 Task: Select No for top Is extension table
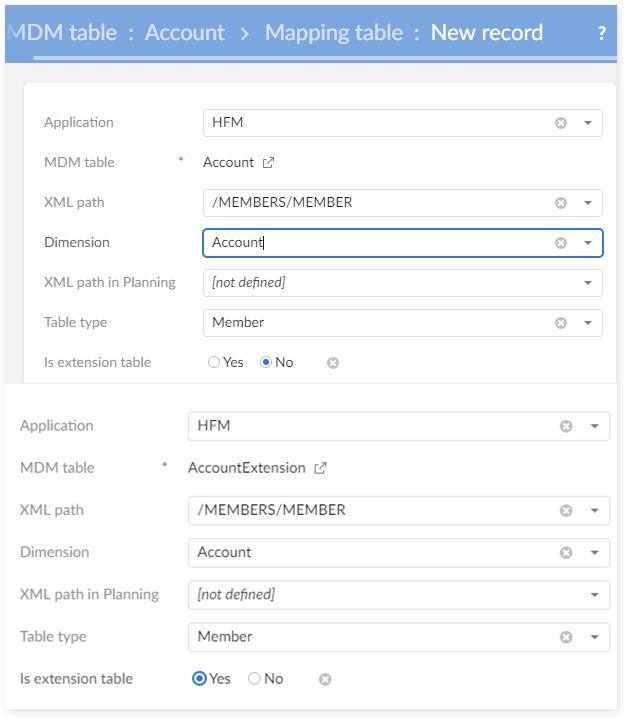pyautogui.click(x=266, y=363)
